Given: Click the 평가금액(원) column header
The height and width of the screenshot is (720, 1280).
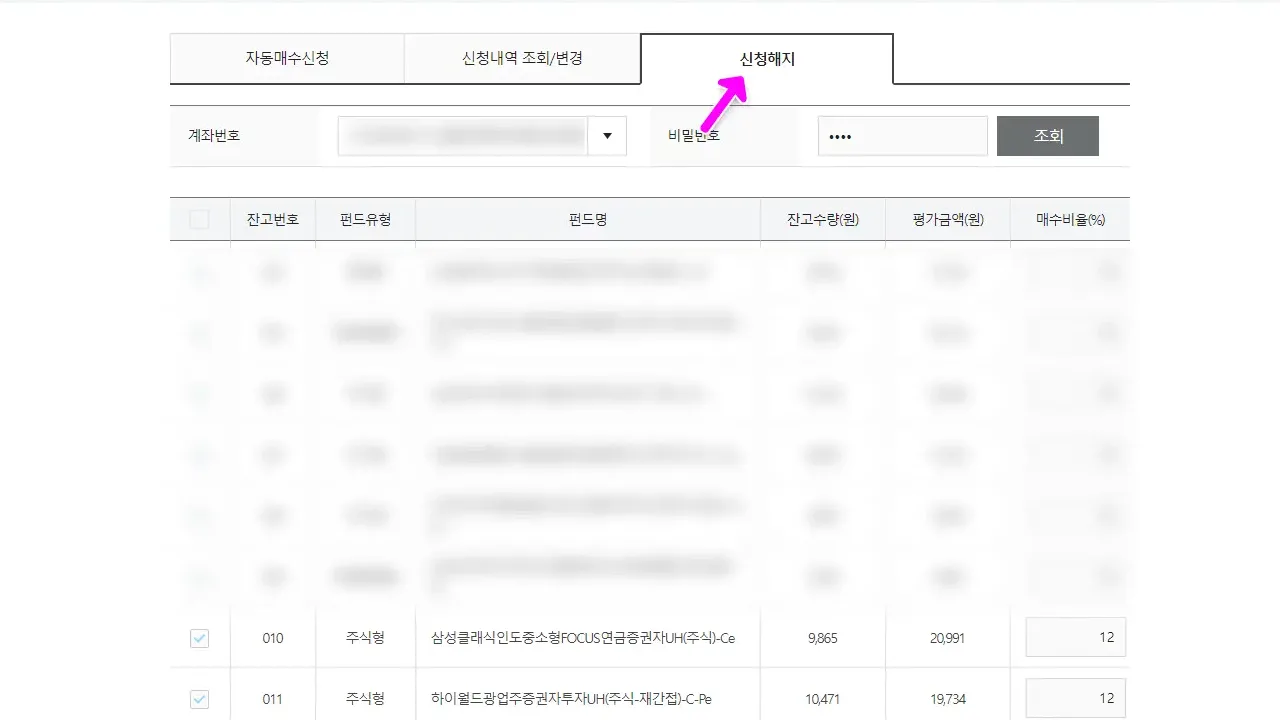Looking at the screenshot, I should tap(948, 219).
